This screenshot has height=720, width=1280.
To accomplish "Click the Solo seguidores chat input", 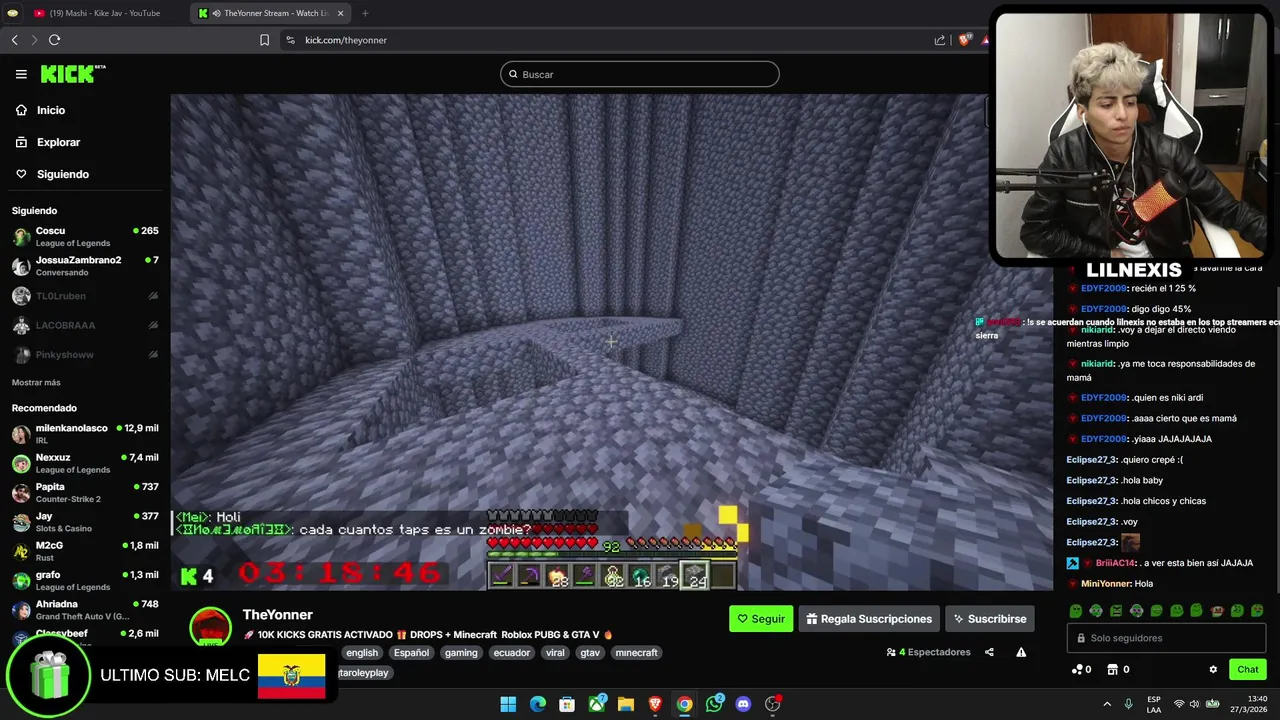I will pos(1166,638).
